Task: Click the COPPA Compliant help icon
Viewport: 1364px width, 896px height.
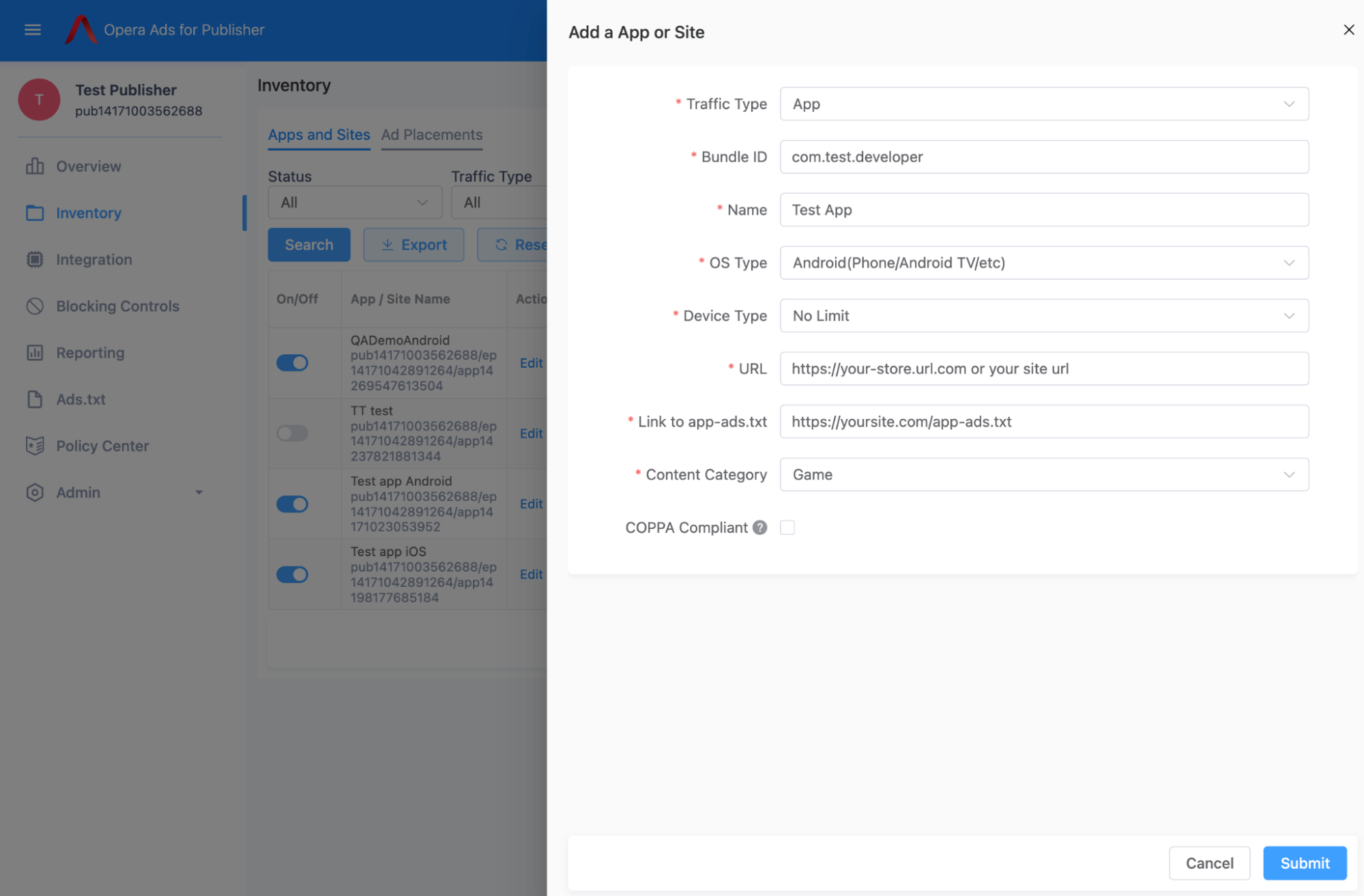Action: click(759, 527)
